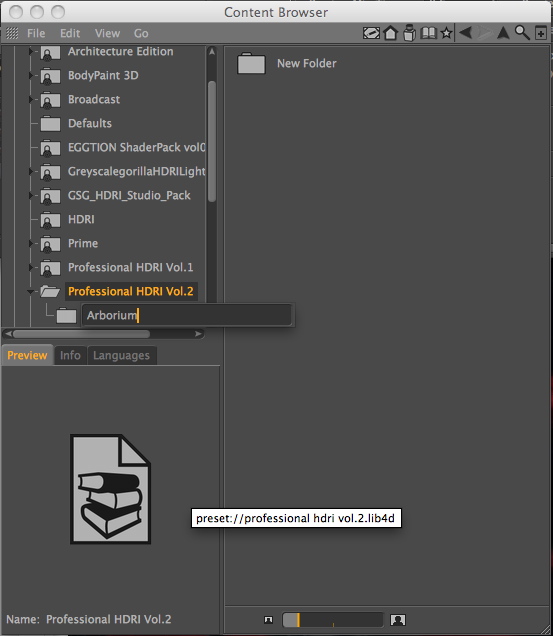Select the Professional HDRI Vol.1 label

[x=130, y=267]
